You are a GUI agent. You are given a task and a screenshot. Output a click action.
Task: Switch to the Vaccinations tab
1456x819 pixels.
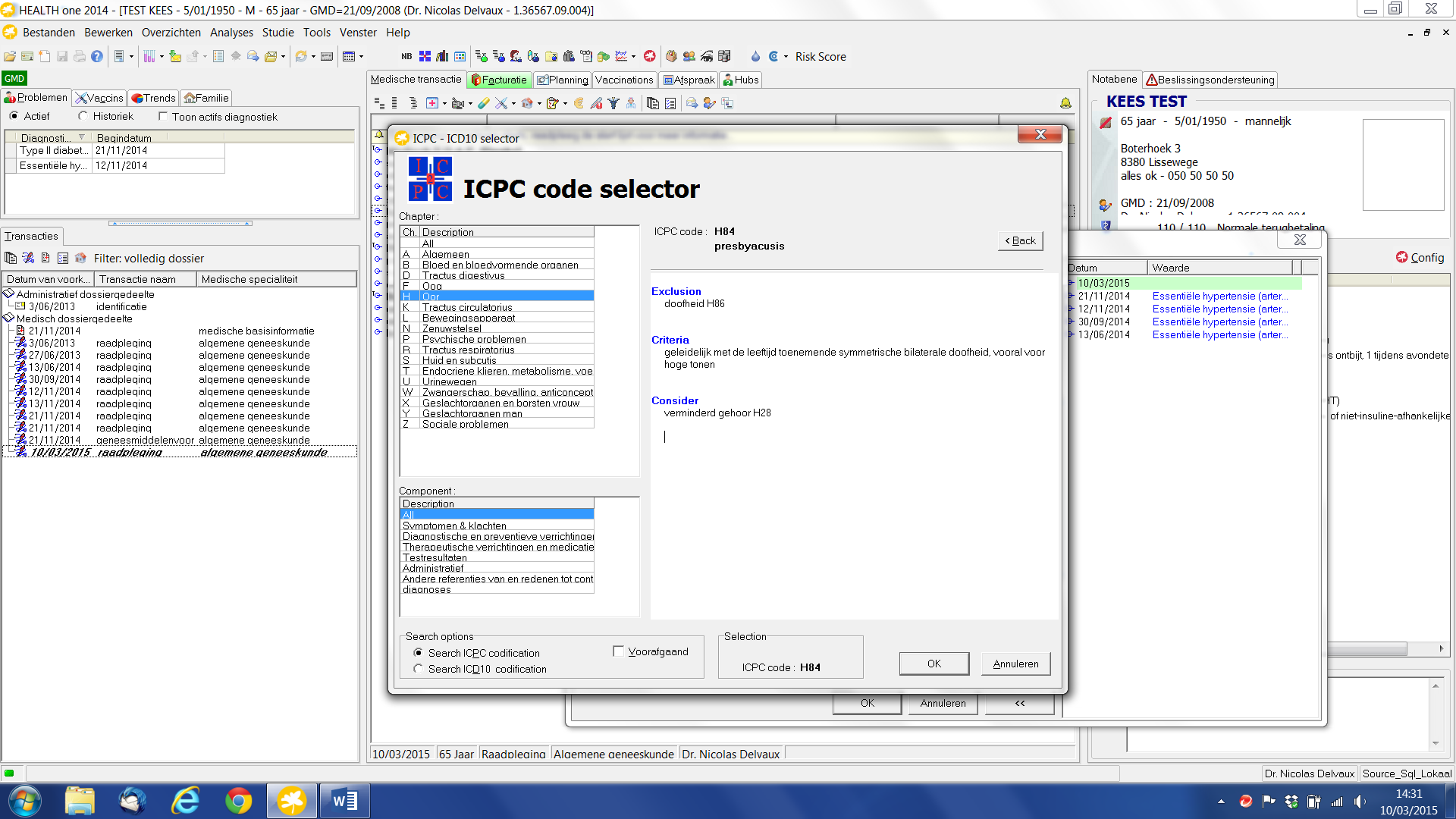(623, 80)
